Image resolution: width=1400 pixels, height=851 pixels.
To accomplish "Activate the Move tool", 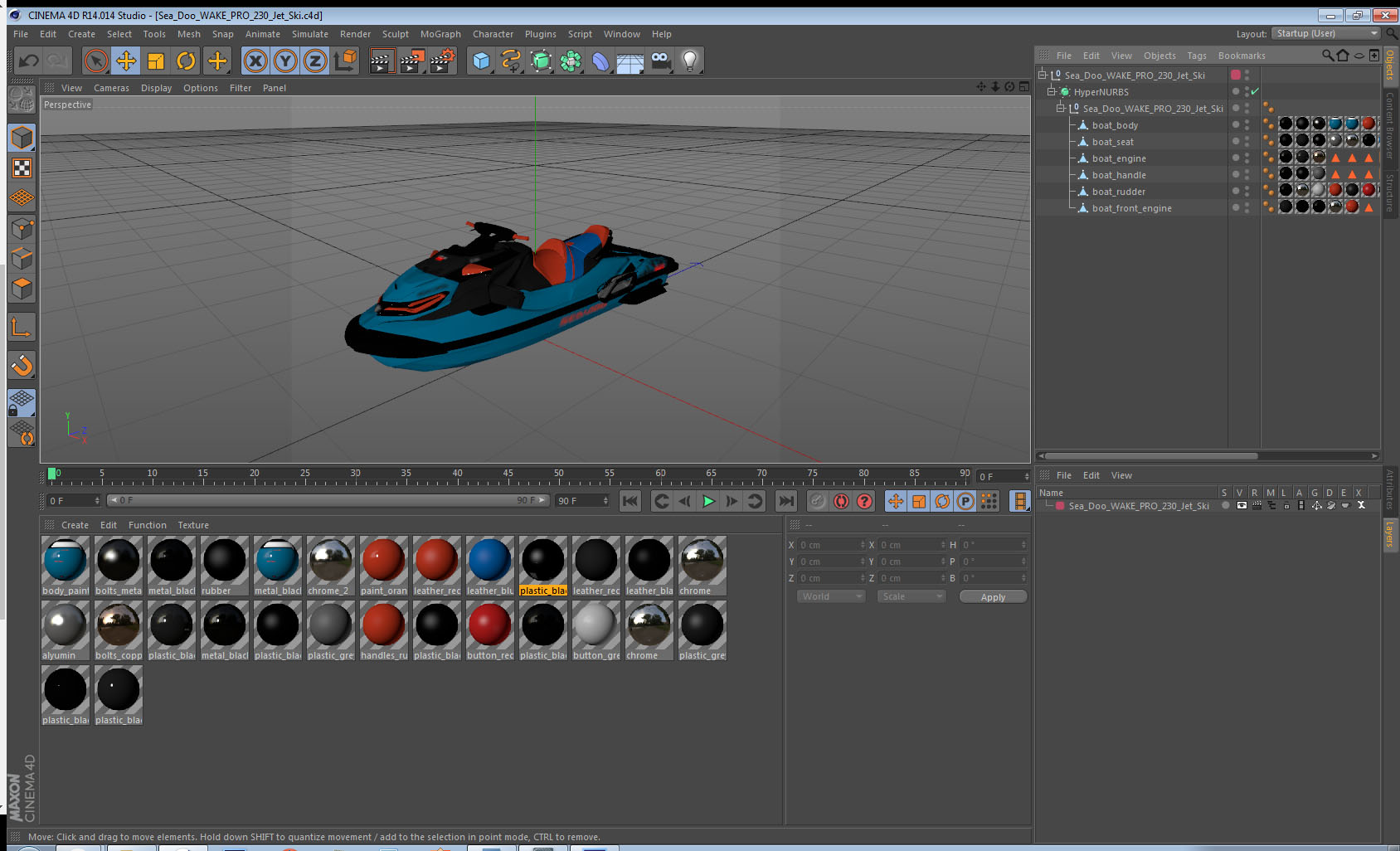I will pos(126,61).
